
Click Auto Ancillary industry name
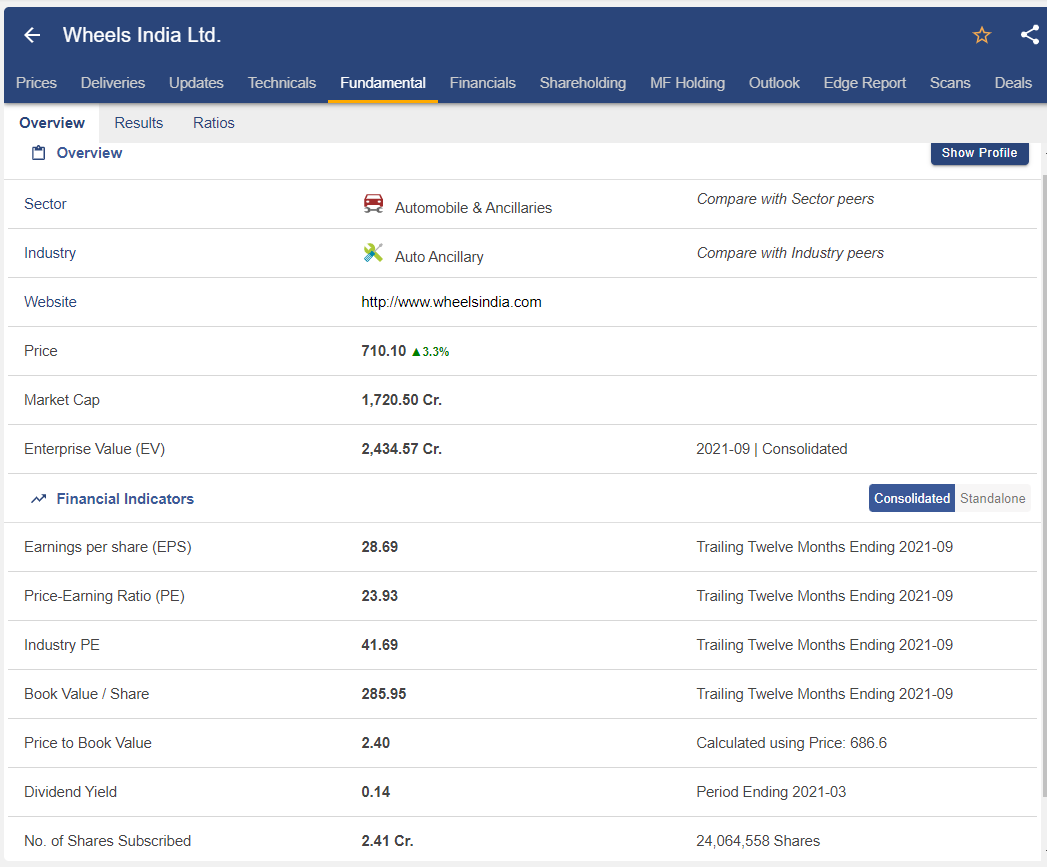click(x=439, y=257)
